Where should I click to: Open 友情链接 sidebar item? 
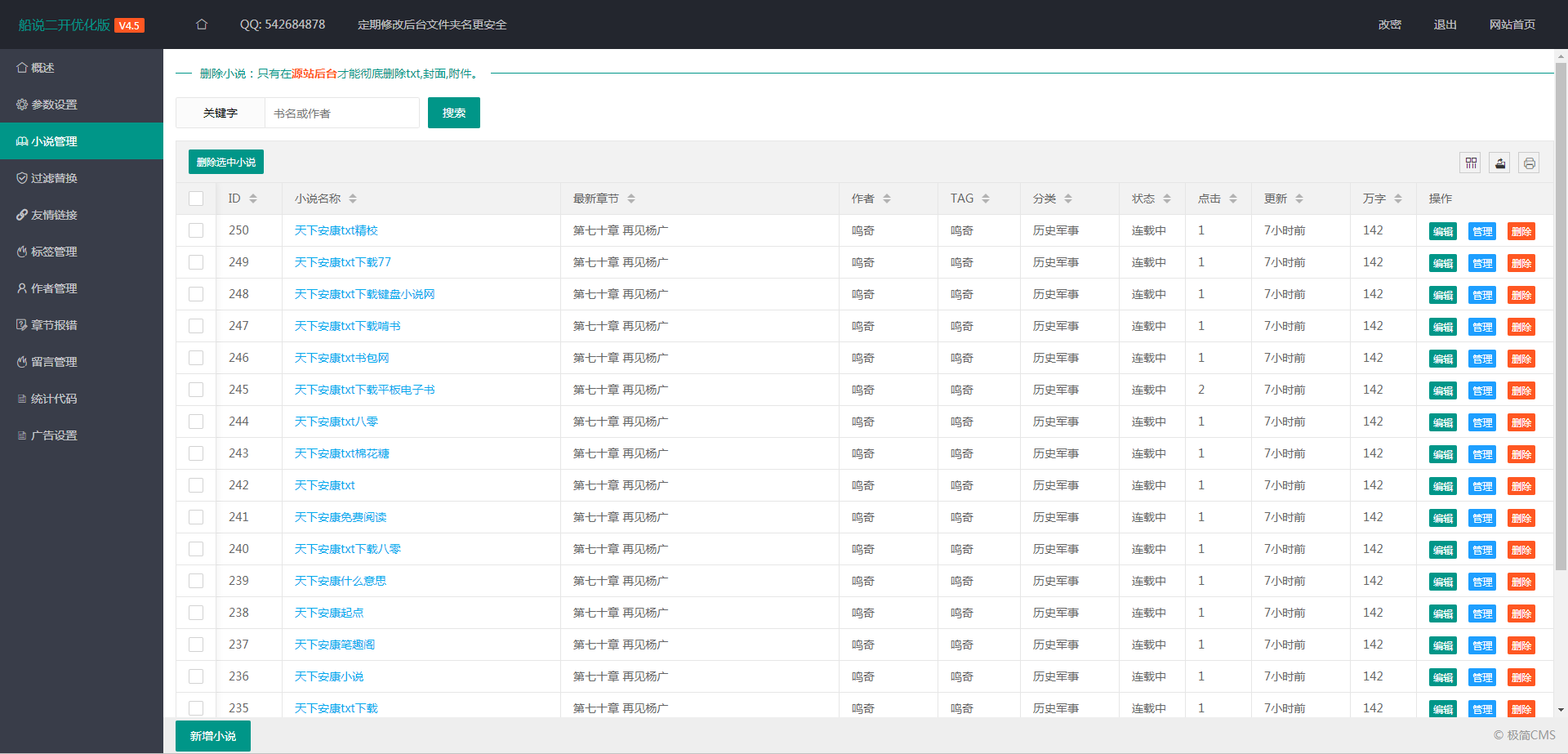(82, 215)
